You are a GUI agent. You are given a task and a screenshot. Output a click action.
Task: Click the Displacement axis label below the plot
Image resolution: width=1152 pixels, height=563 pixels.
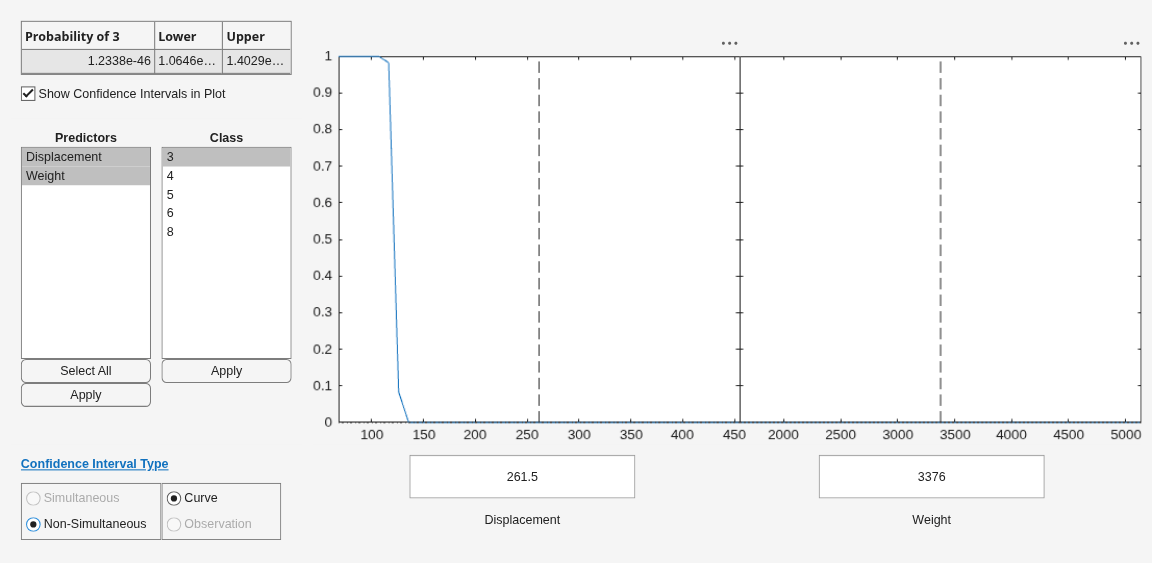coord(522,520)
